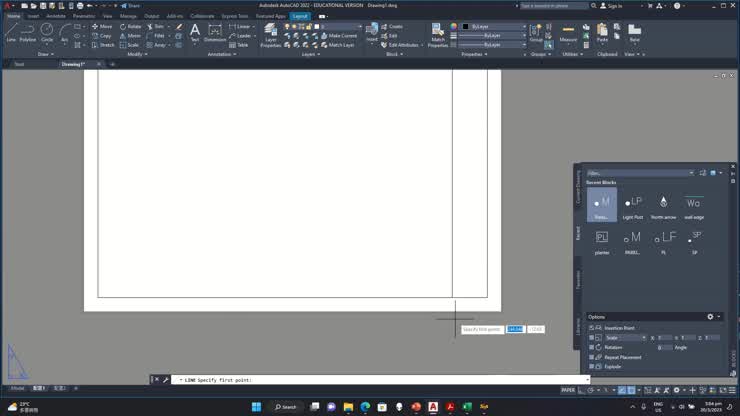Viewport: 740px width, 416px height.
Task: Click the Share button
Action: tap(131, 6)
